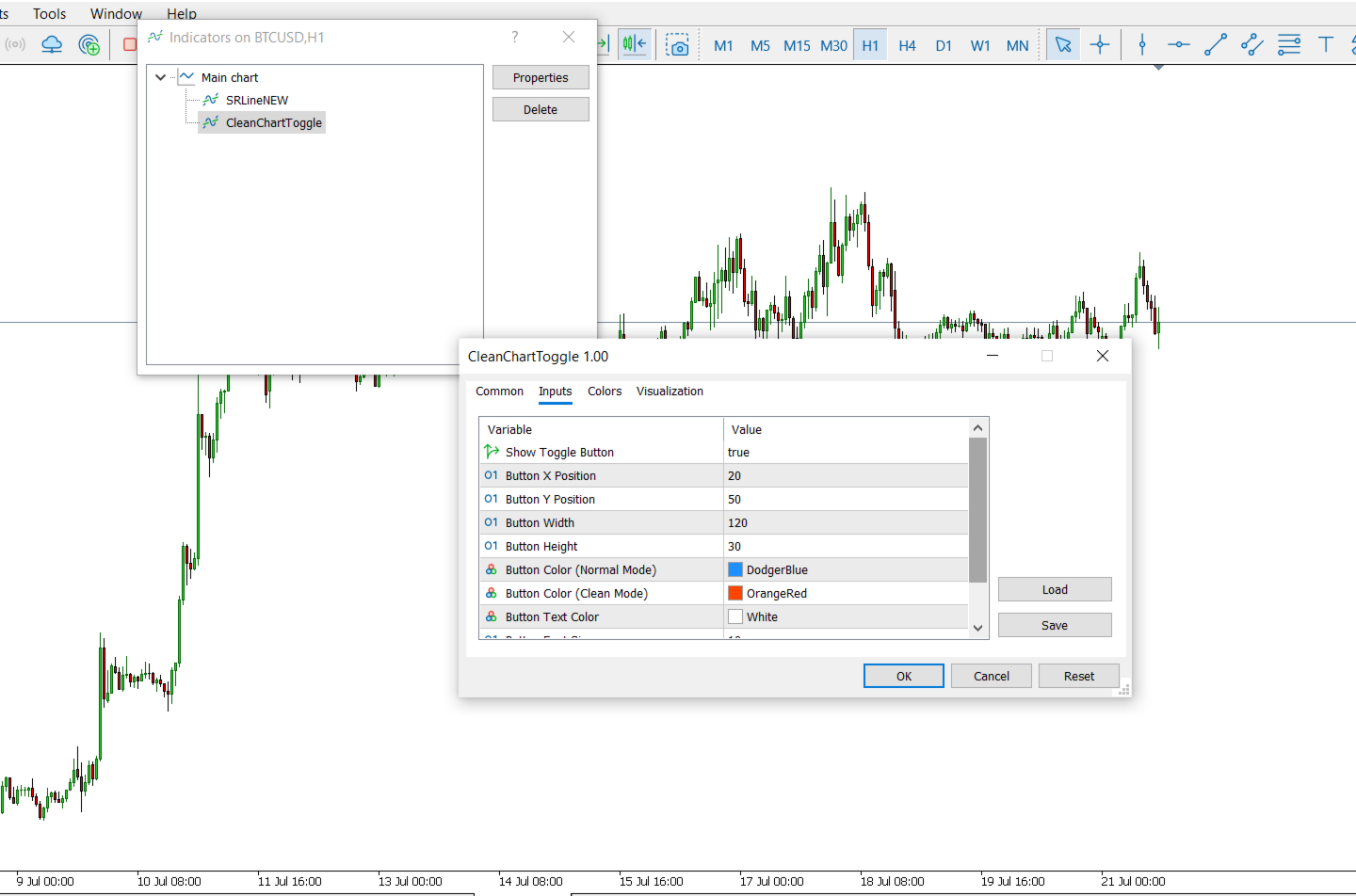
Task: Click the chart screenshot camera icon
Action: click(679, 44)
